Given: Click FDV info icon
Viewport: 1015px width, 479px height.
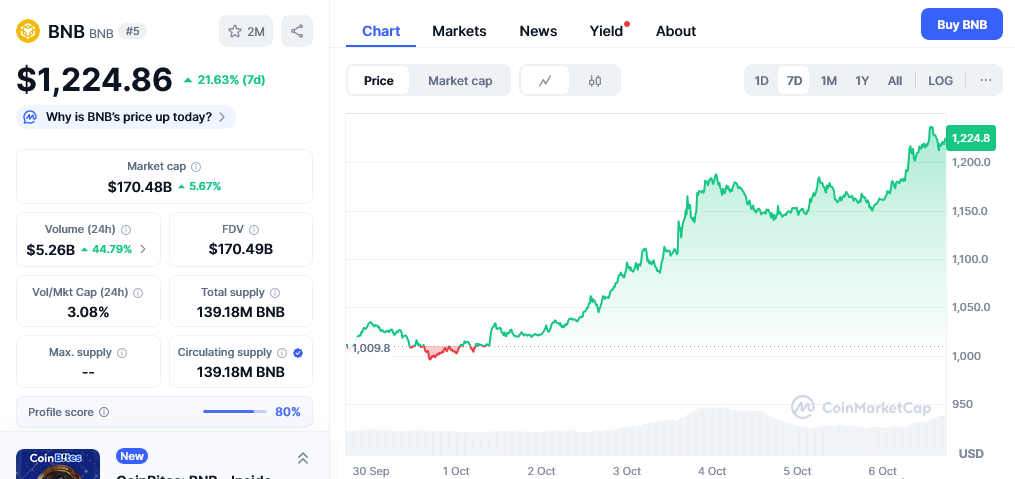Looking at the screenshot, I should (254, 230).
